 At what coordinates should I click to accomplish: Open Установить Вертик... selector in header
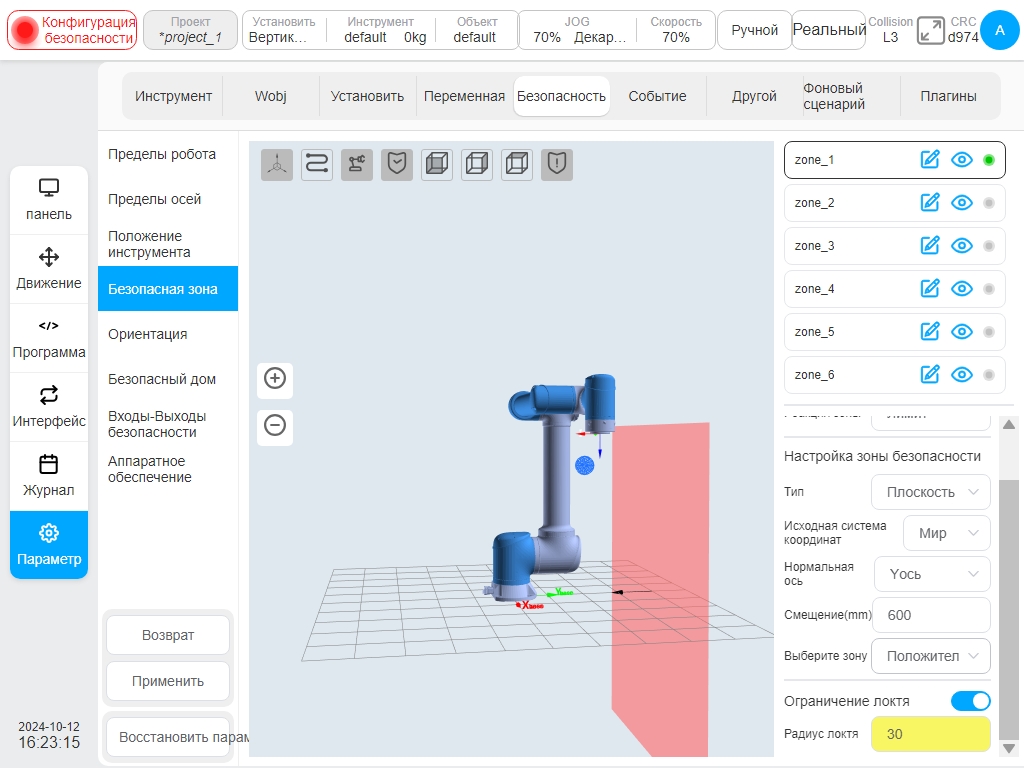283,30
